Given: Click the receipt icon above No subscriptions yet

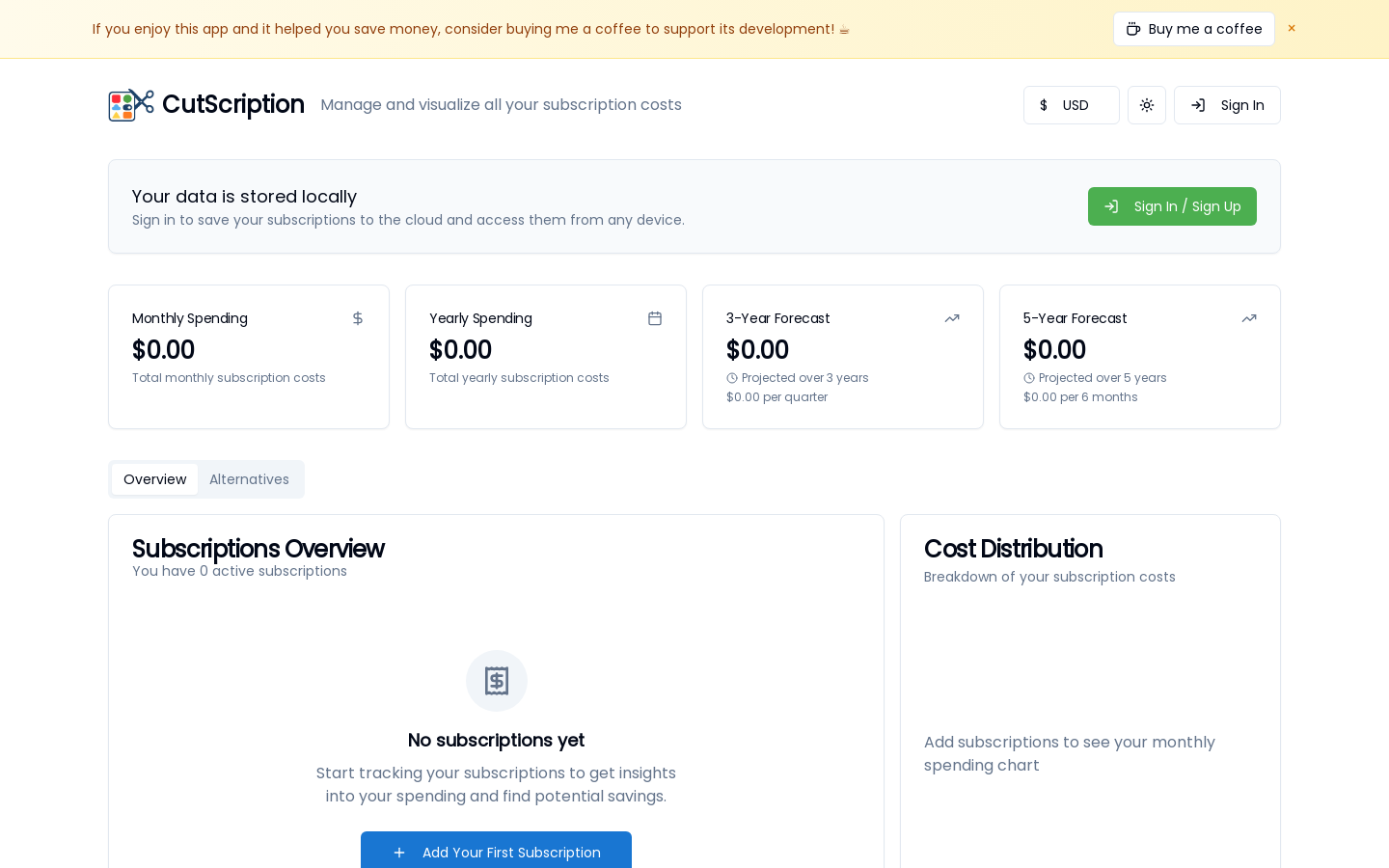Looking at the screenshot, I should pos(497,681).
